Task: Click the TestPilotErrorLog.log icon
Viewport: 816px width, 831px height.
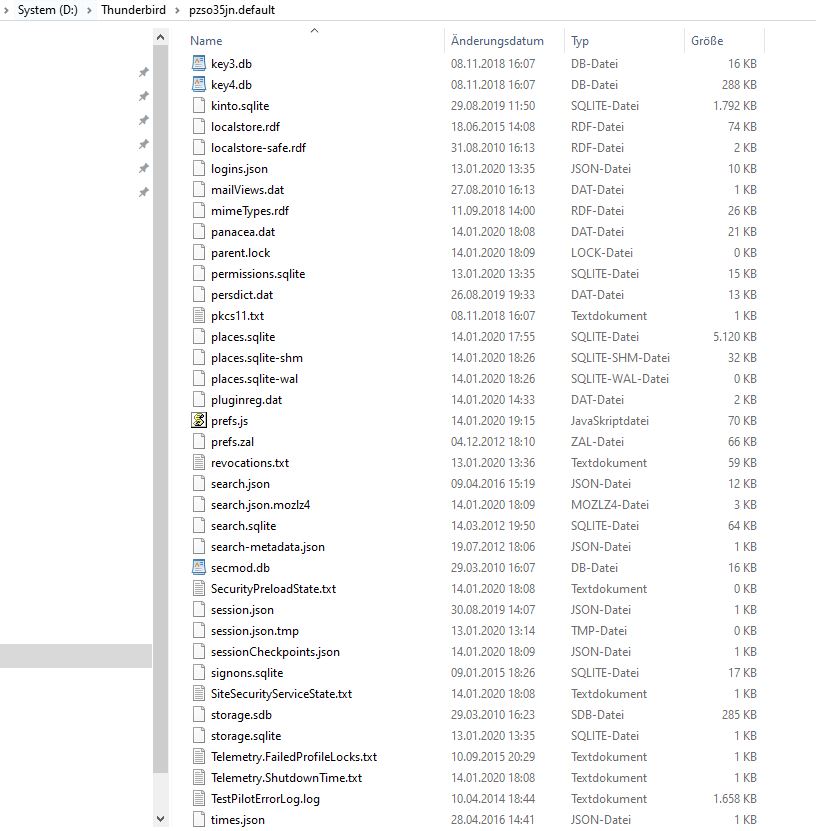Action: tap(199, 799)
